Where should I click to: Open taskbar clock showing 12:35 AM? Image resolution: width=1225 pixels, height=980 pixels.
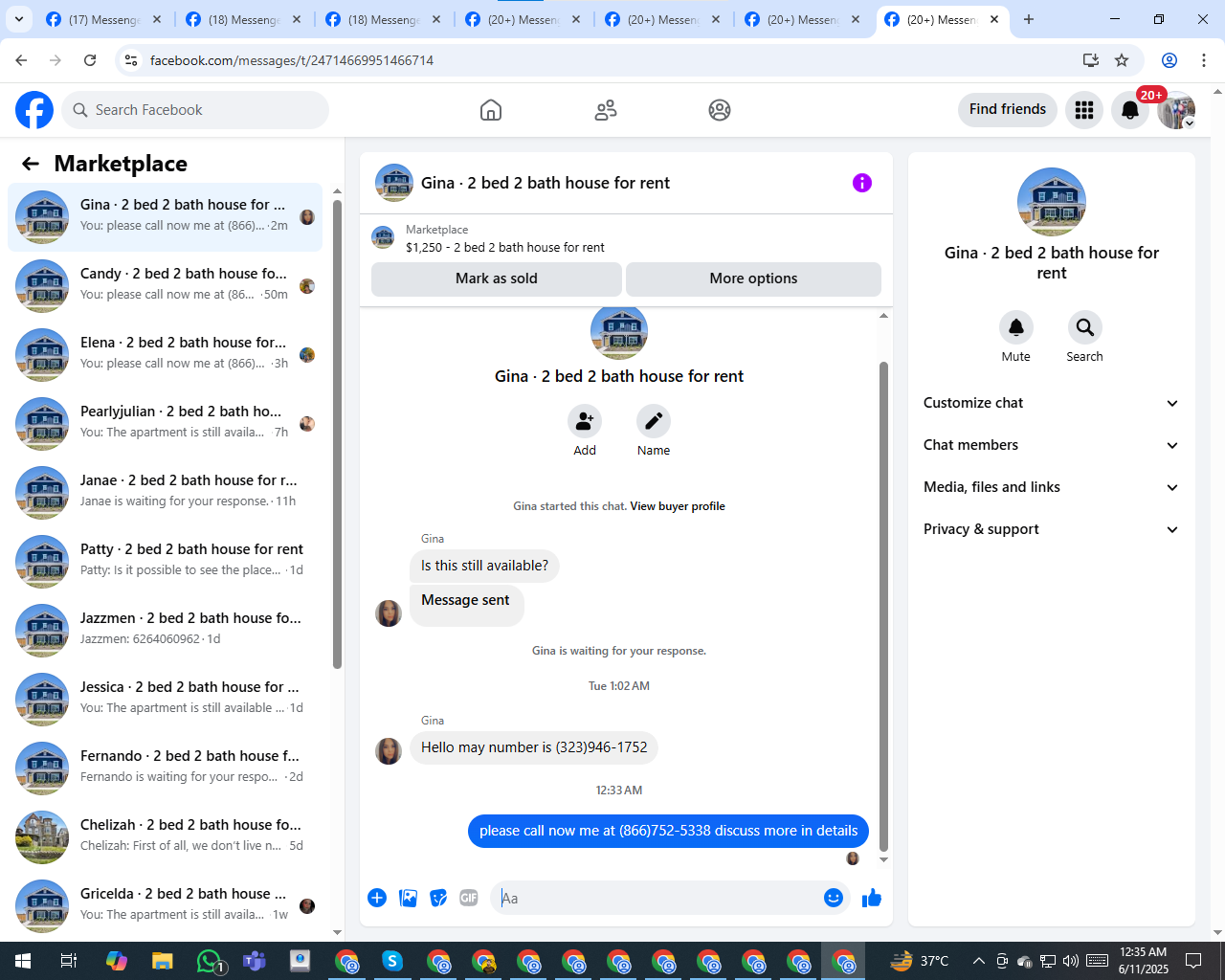tap(1144, 961)
